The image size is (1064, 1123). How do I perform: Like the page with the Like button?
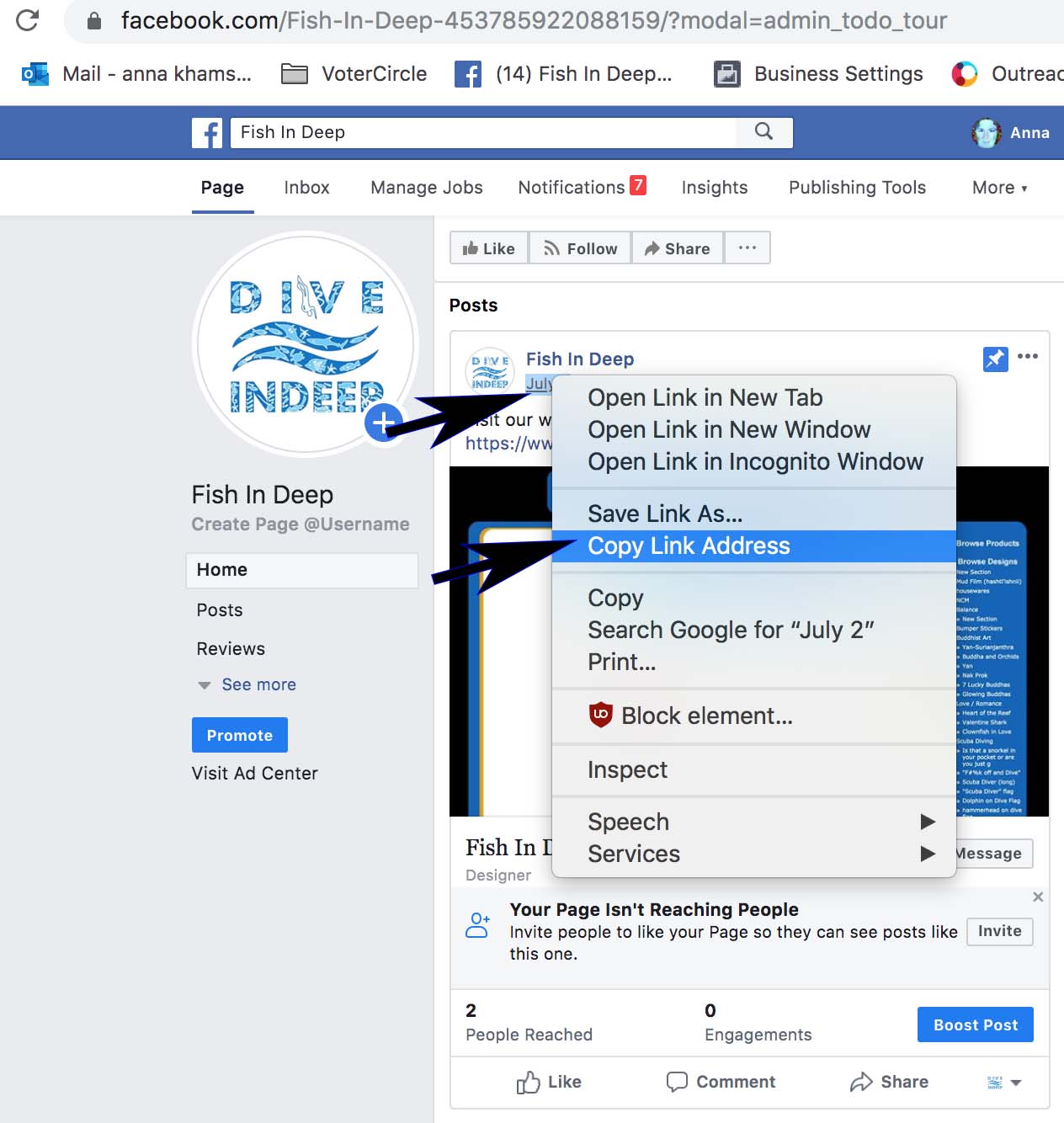tap(489, 247)
